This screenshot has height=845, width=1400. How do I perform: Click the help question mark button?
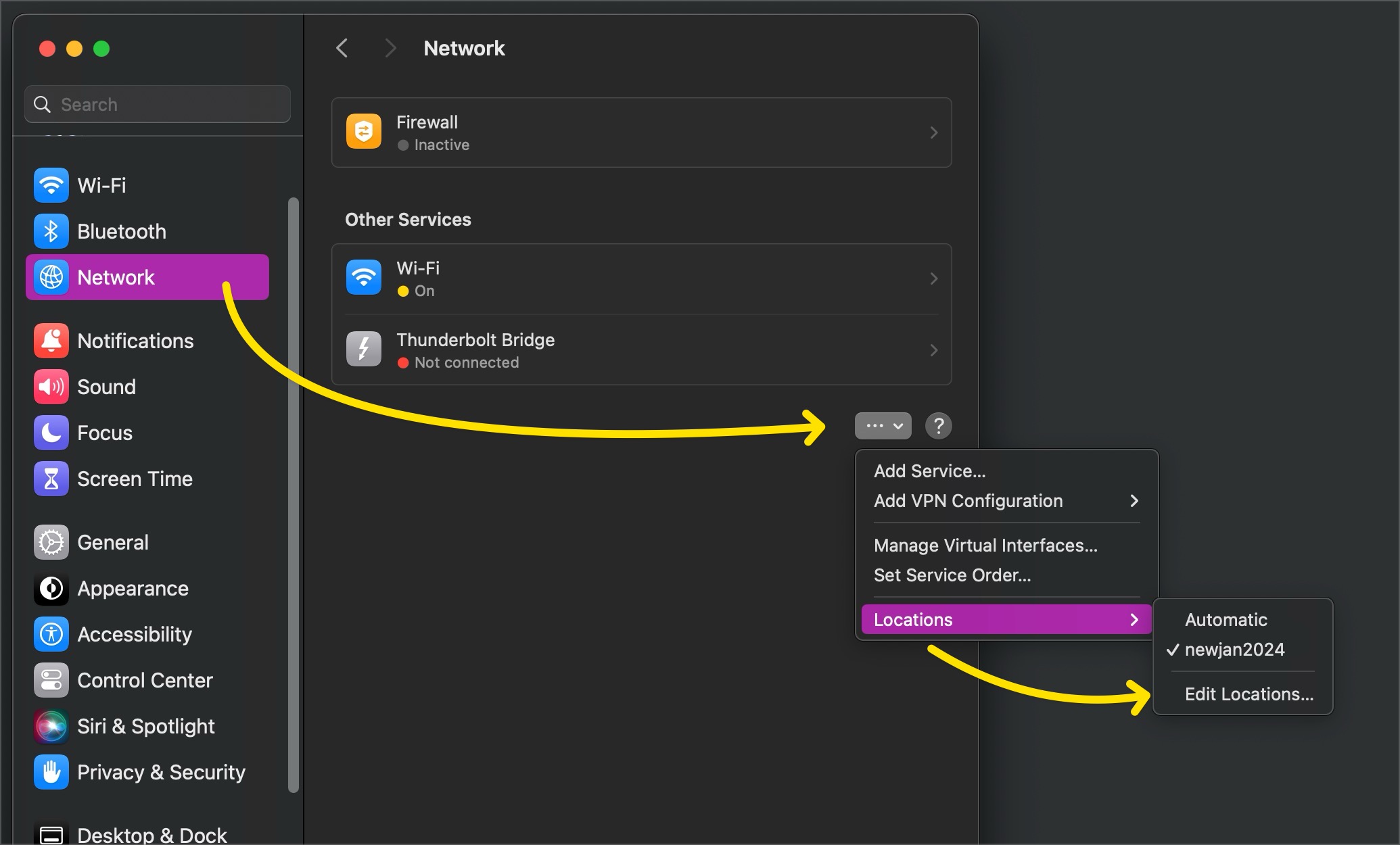pyautogui.click(x=938, y=426)
